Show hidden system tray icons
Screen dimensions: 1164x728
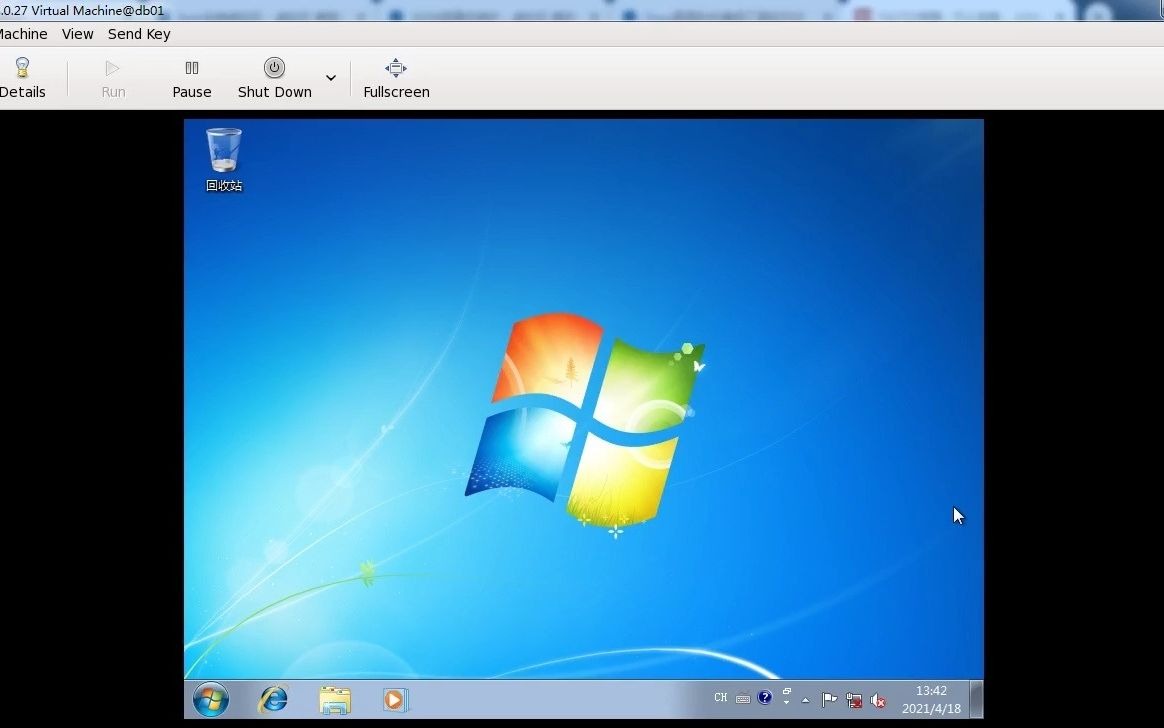(x=805, y=700)
